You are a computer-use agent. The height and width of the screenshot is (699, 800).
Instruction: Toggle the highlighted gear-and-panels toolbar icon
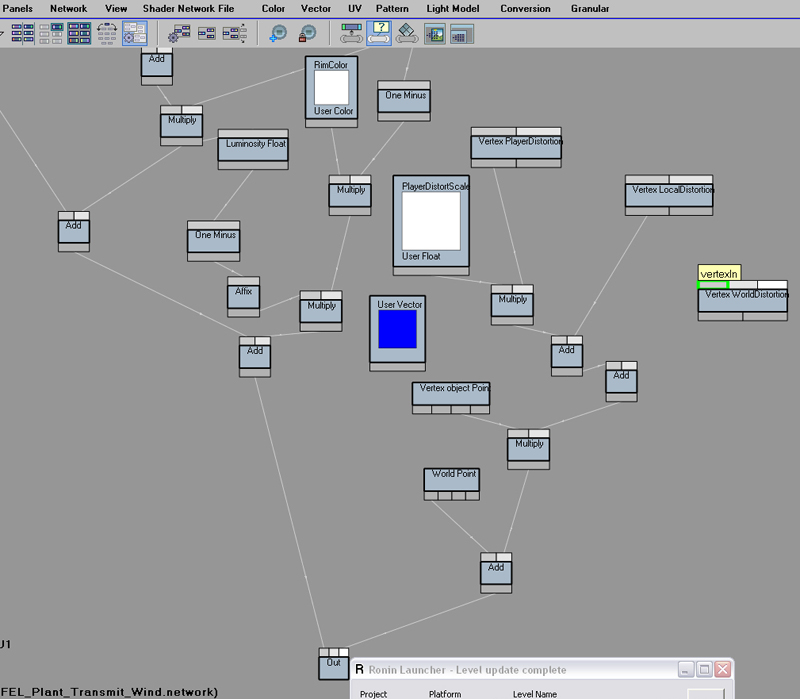135,33
